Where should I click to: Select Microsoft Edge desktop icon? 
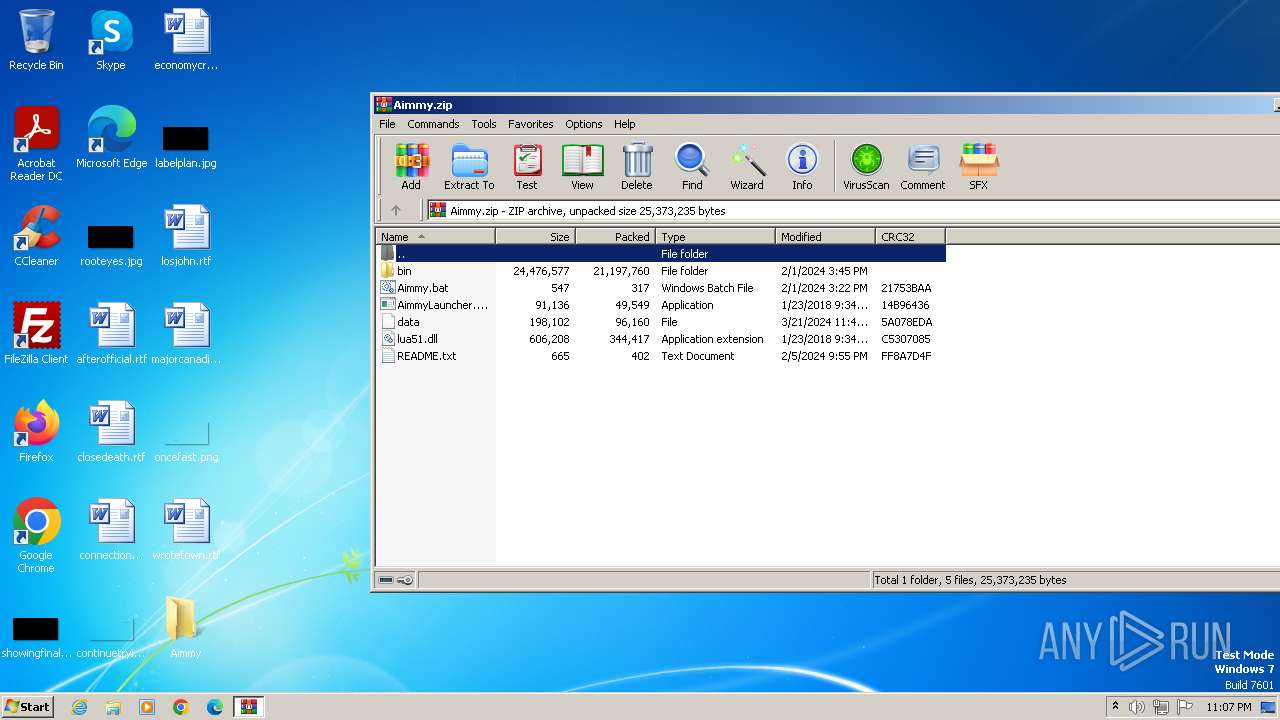point(111,138)
